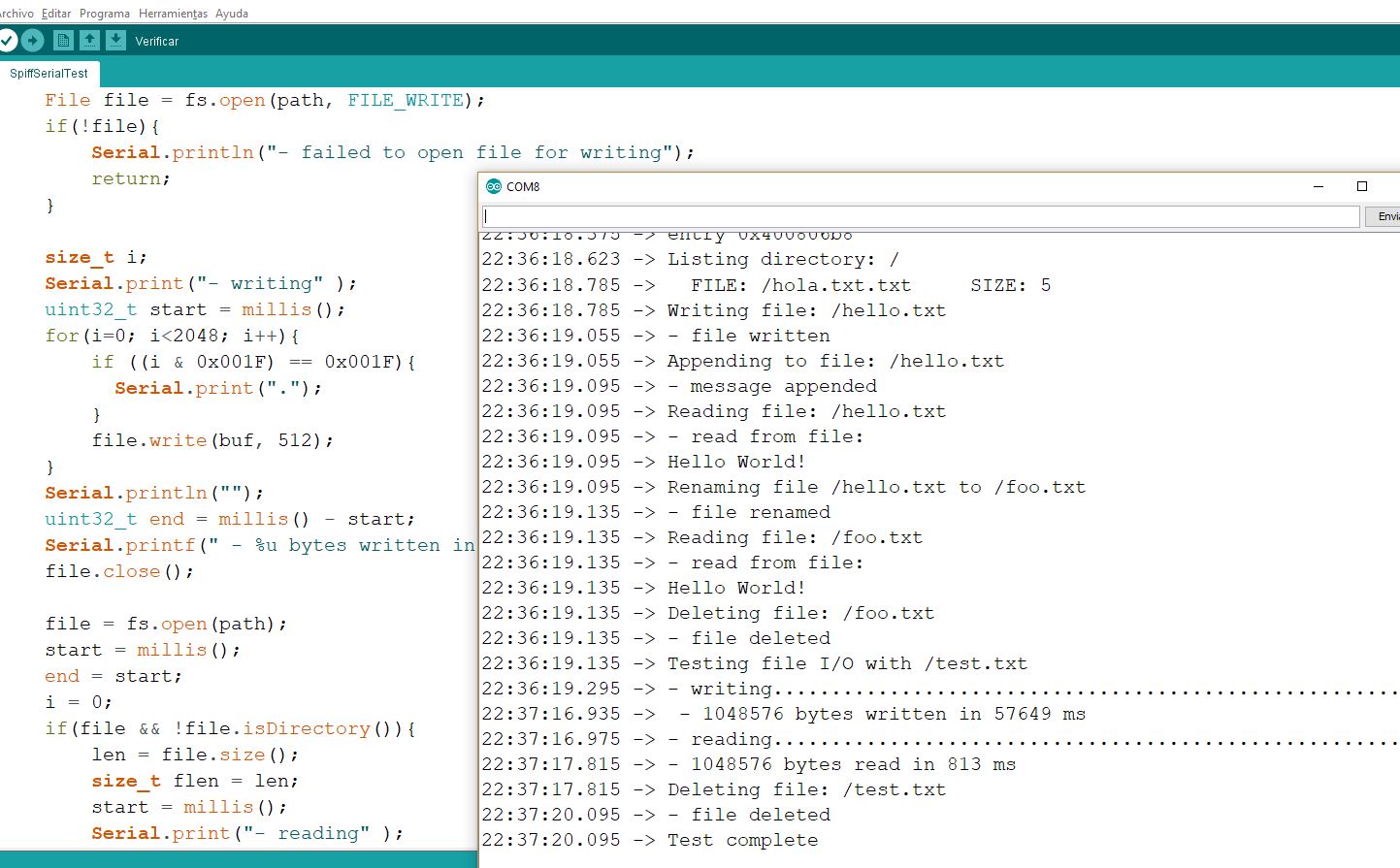Click the COM8 window title text
Viewport: 1400px width, 868px height.
pos(523,187)
